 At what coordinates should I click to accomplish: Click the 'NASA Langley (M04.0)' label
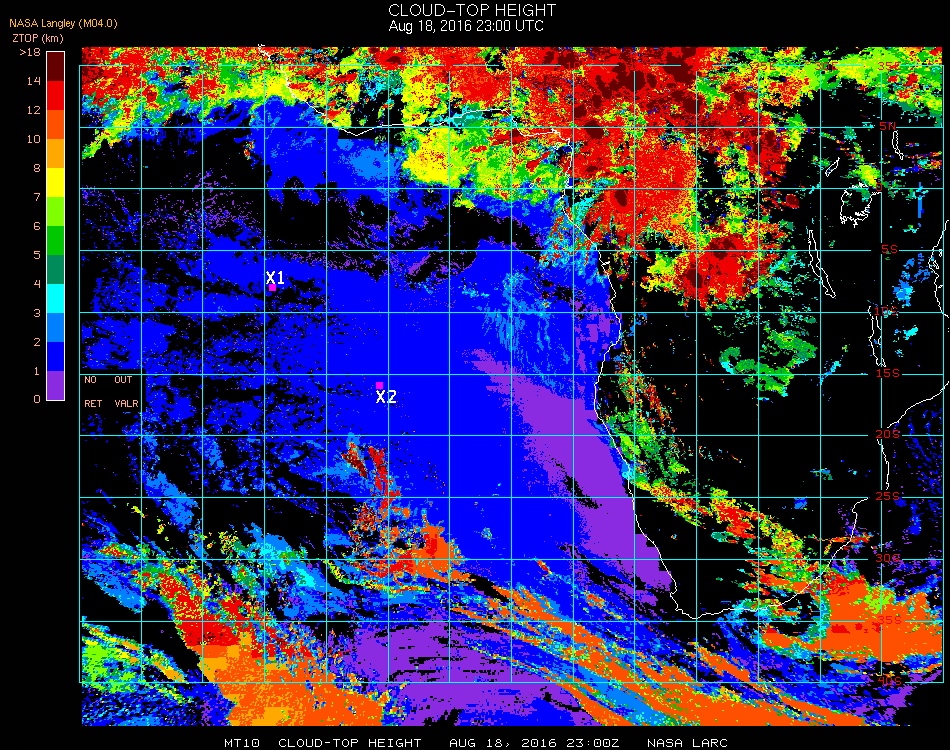click(63, 24)
